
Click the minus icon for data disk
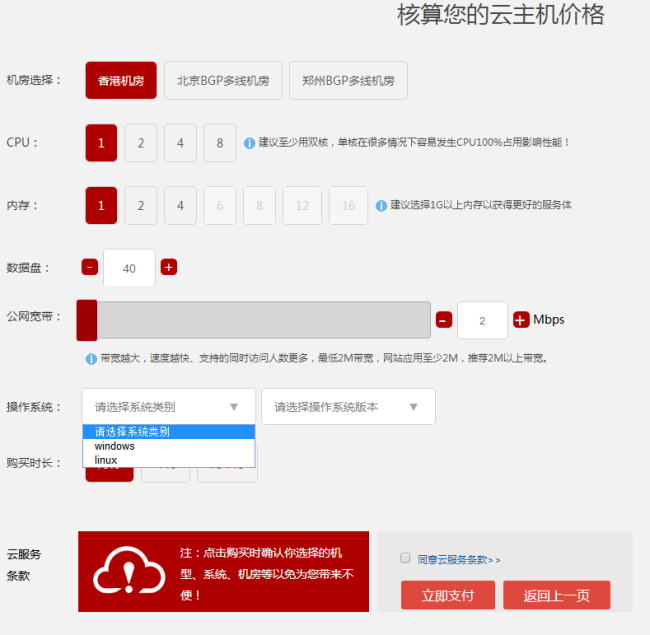(90, 267)
